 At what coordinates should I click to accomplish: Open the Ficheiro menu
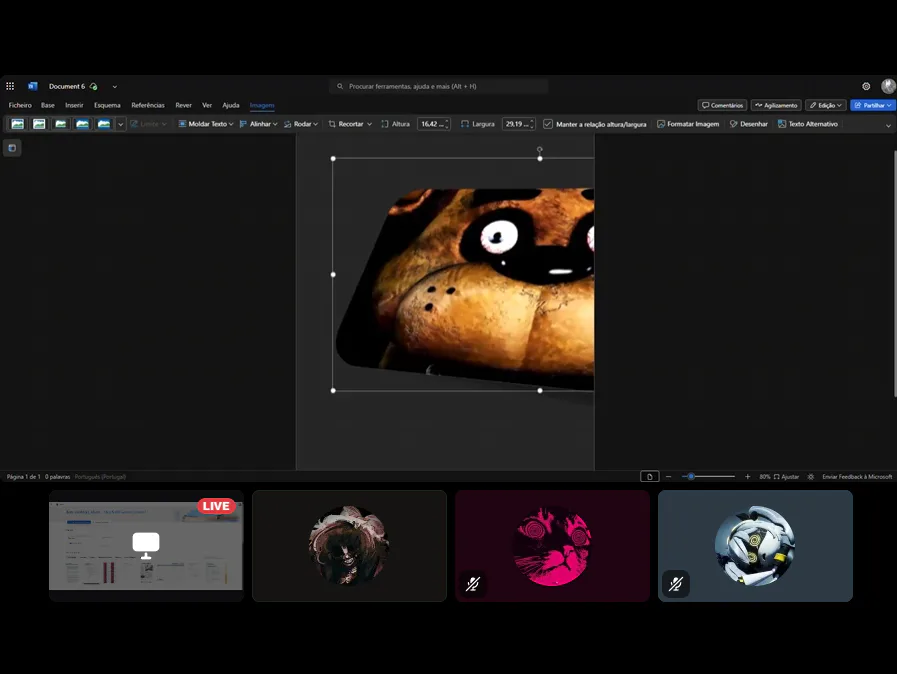[20, 105]
